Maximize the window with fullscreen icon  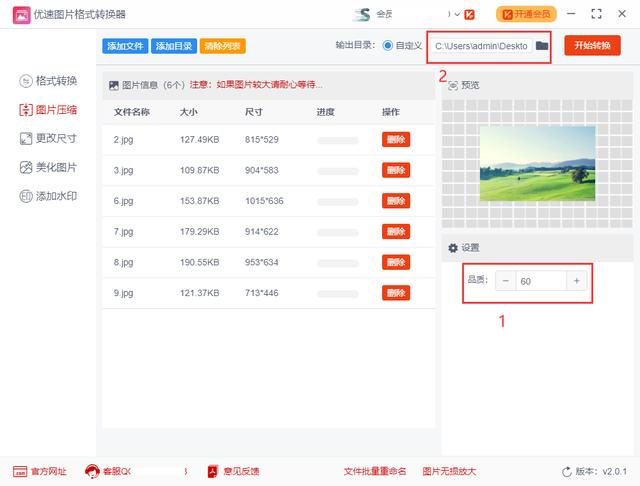[596, 14]
